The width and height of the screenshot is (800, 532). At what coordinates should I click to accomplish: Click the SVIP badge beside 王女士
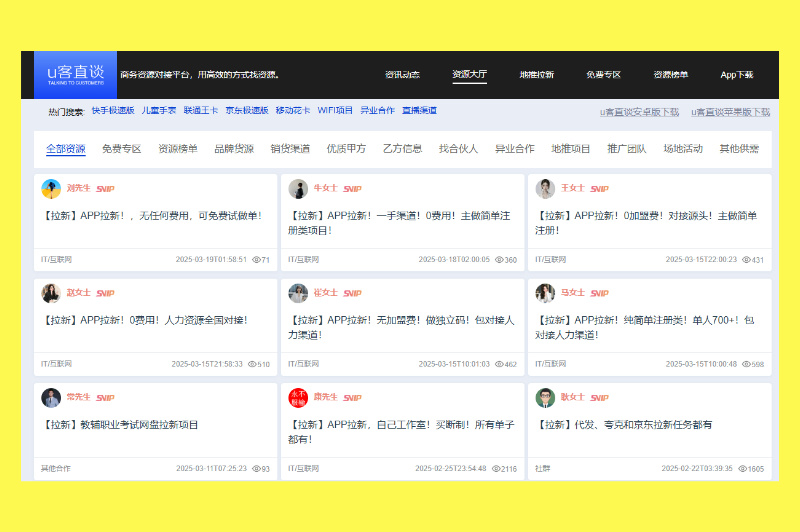(x=599, y=189)
